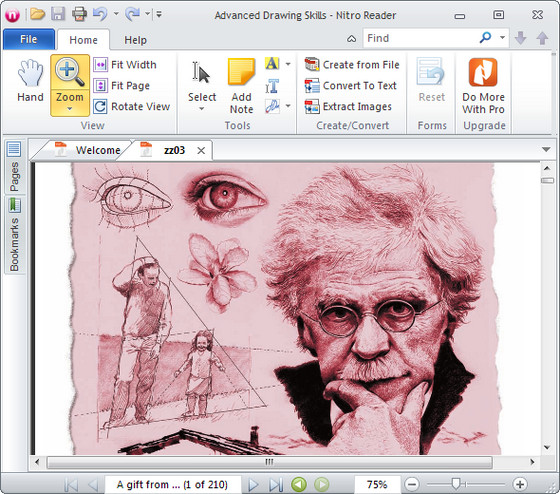This screenshot has width=560, height=494.
Task: Jump to the next search result arrow
Action: [520, 38]
